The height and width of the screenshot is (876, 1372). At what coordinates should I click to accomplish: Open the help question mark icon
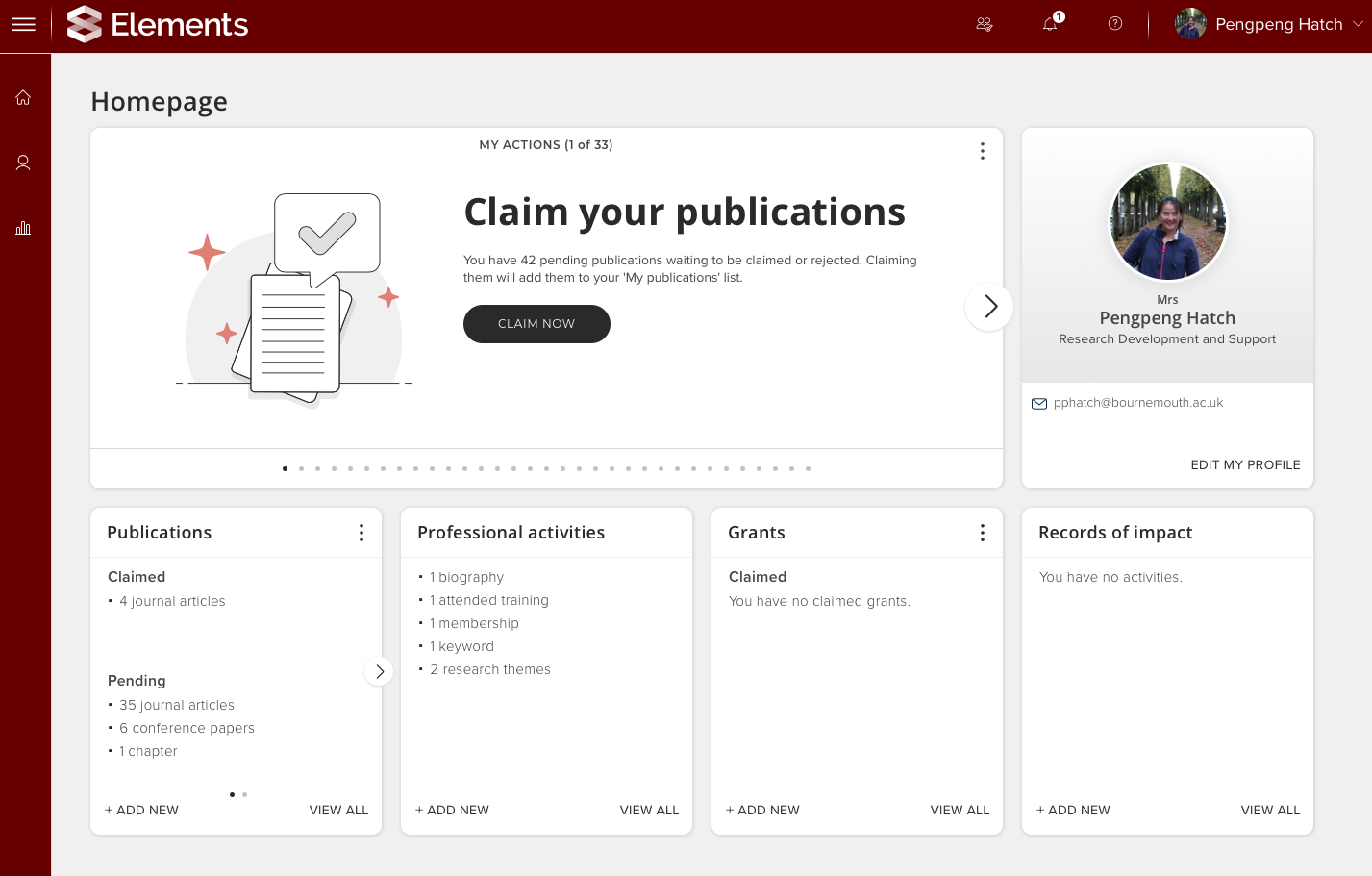(x=1115, y=24)
